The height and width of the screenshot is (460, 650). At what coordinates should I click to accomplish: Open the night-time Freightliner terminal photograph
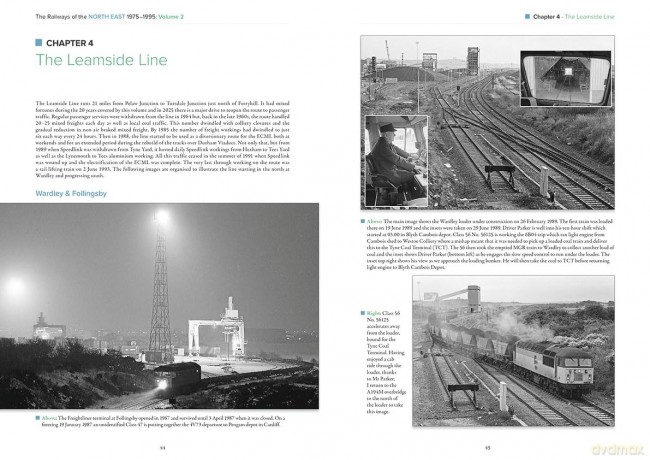pyautogui.click(x=159, y=306)
